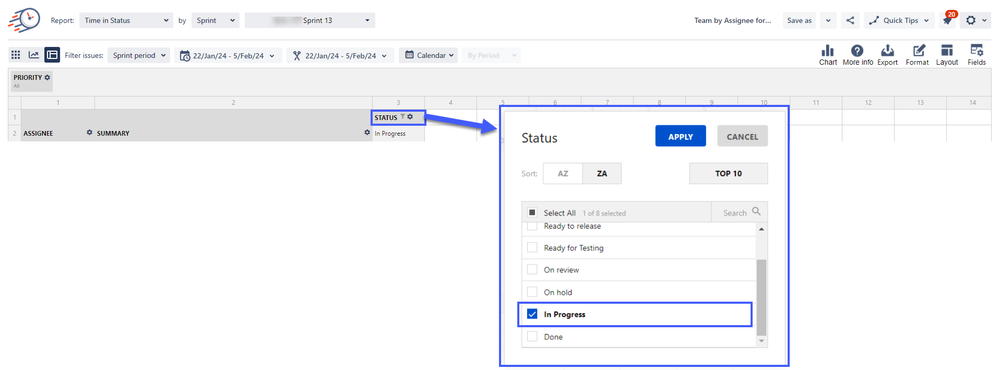The height and width of the screenshot is (370, 999).
Task: Toggle the Select All checkbox
Action: click(532, 213)
